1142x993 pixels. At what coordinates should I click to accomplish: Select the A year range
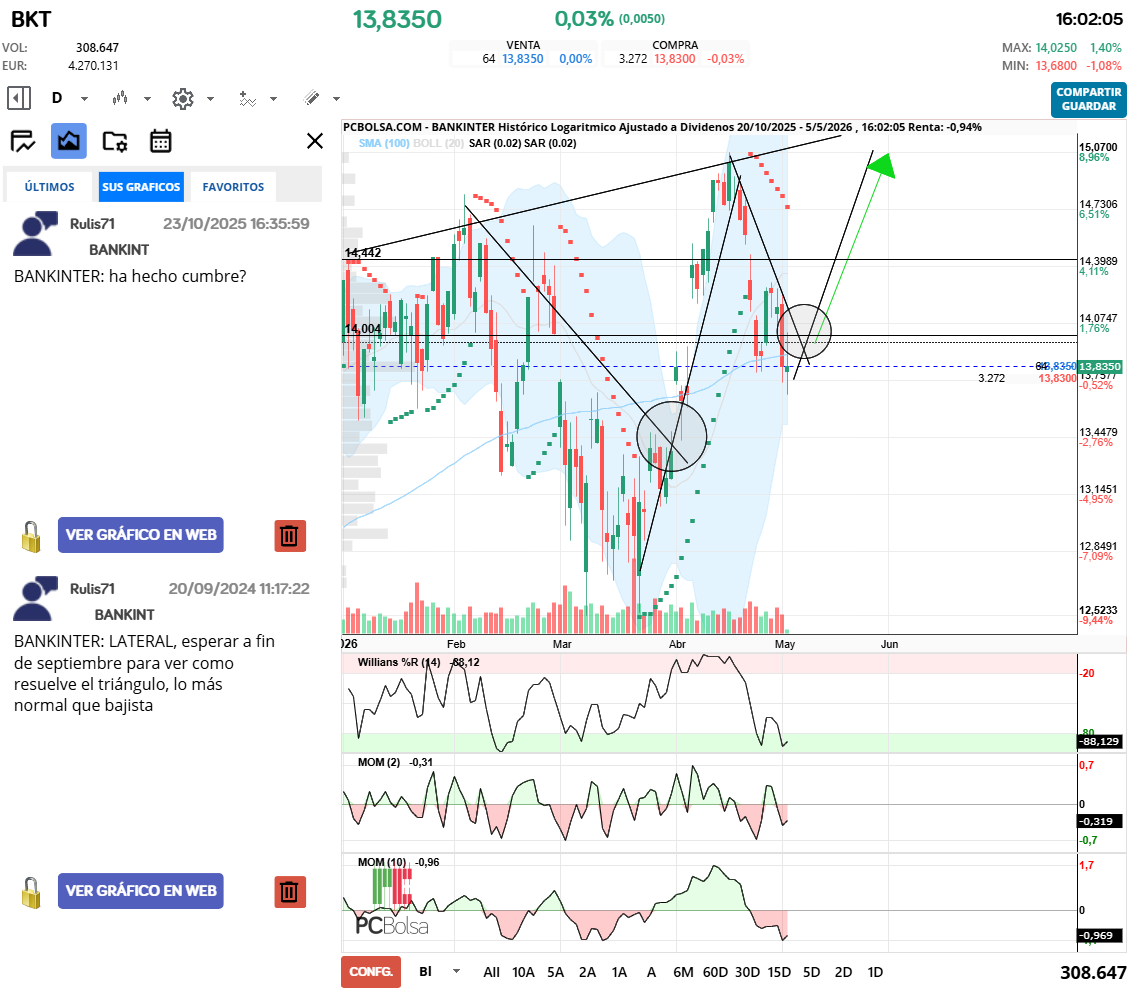tap(651, 972)
